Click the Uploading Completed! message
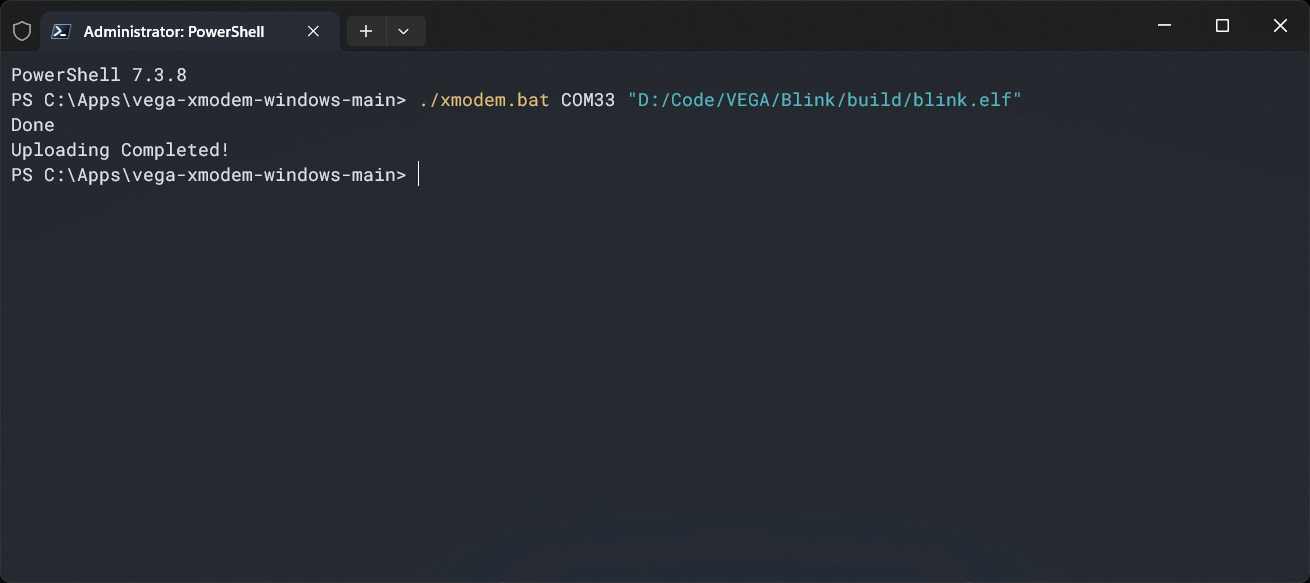1310x583 pixels. pos(120,150)
